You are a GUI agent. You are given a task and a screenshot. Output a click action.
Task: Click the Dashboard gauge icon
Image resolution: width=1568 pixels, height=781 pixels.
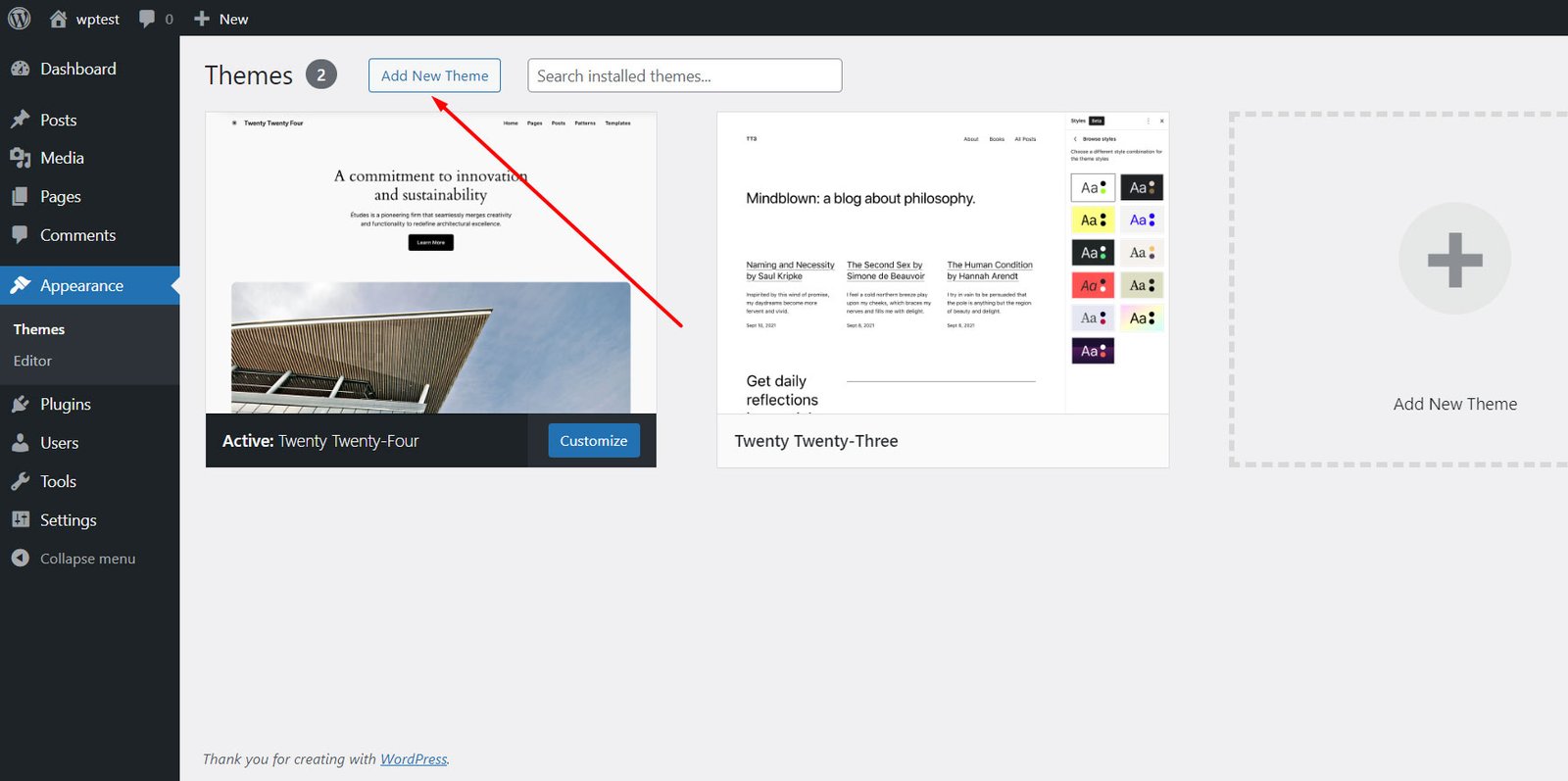click(x=21, y=69)
